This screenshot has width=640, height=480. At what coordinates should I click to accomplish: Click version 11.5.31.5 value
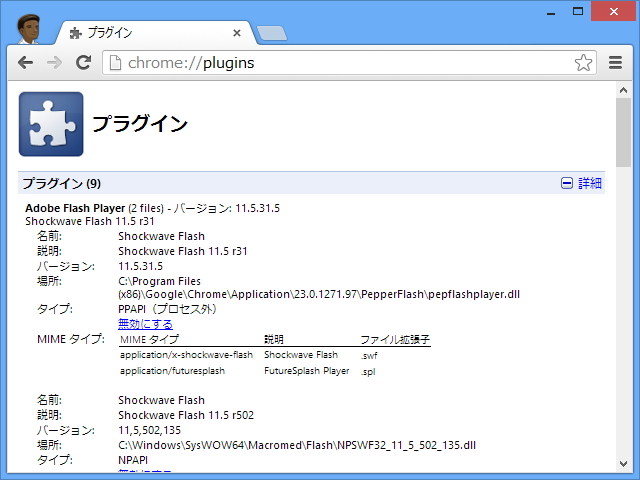coord(140,266)
